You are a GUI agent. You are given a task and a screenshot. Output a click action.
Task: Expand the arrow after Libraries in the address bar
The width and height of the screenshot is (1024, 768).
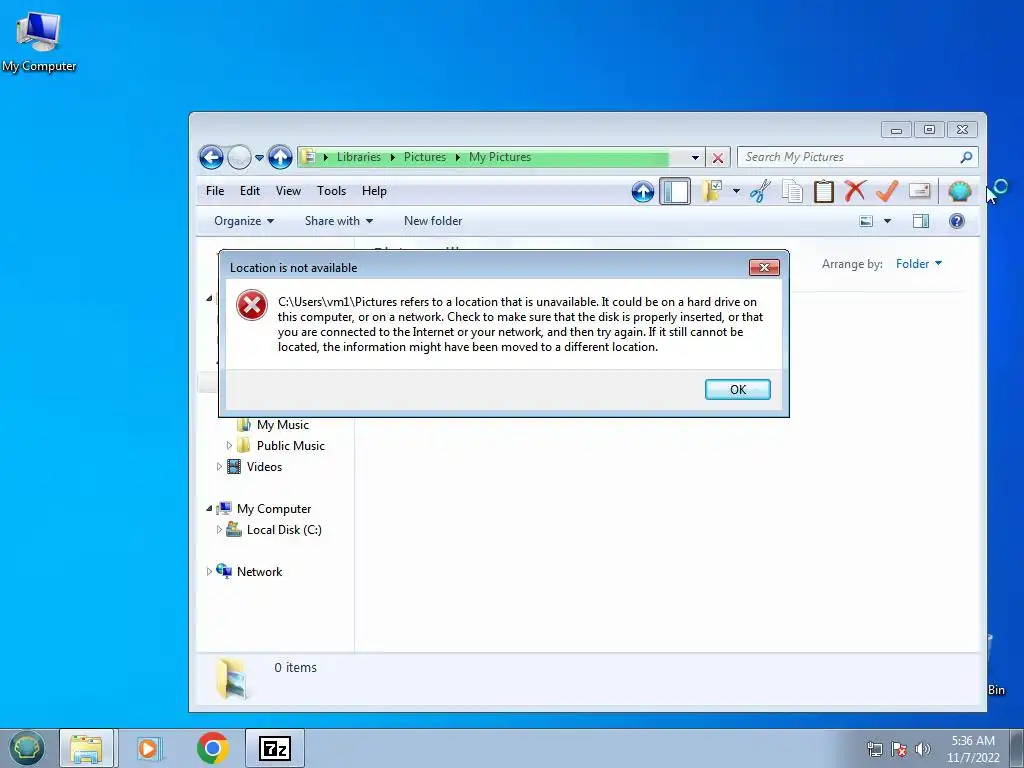point(392,157)
